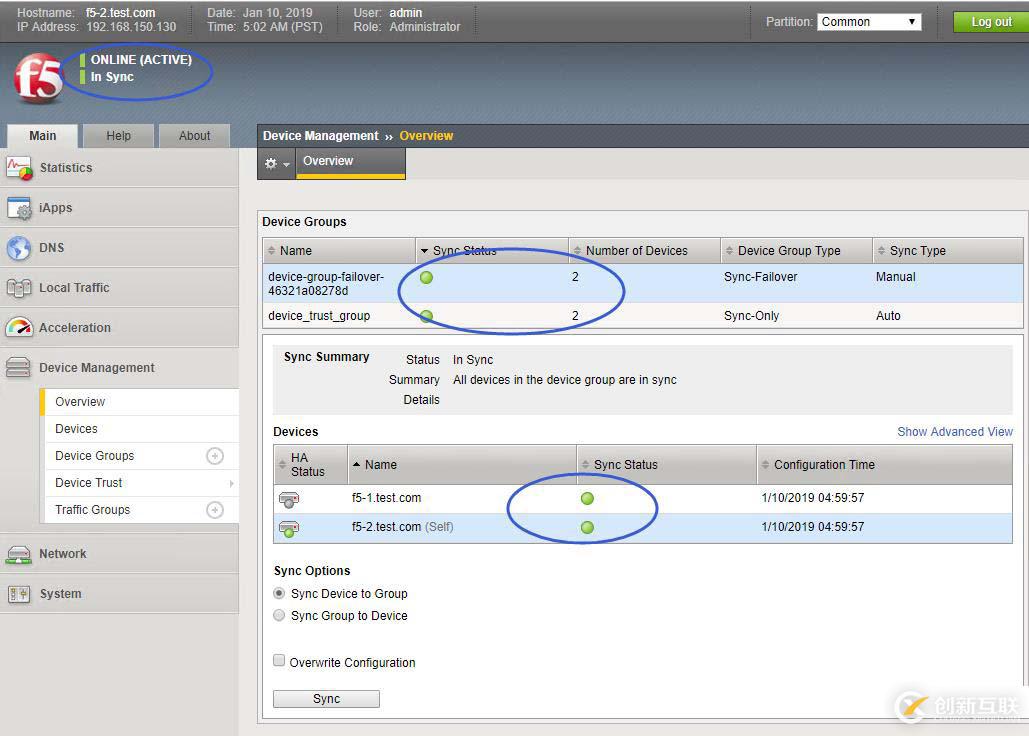Open Statistics via its chart icon
Screen dimensions: 1029x736
coord(19,168)
